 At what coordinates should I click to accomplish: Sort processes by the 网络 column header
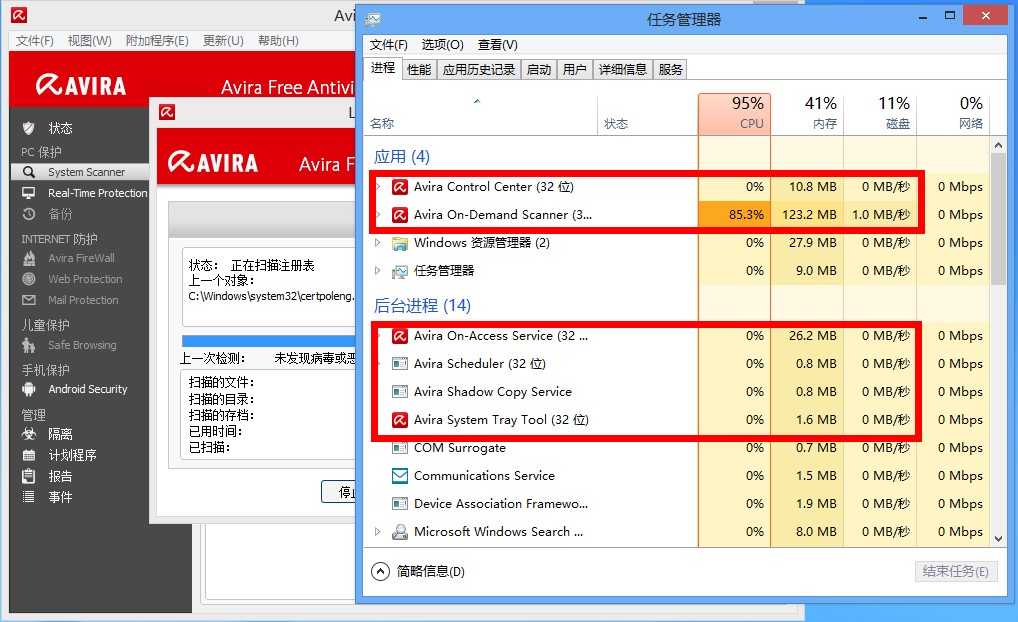pyautogui.click(x=953, y=114)
